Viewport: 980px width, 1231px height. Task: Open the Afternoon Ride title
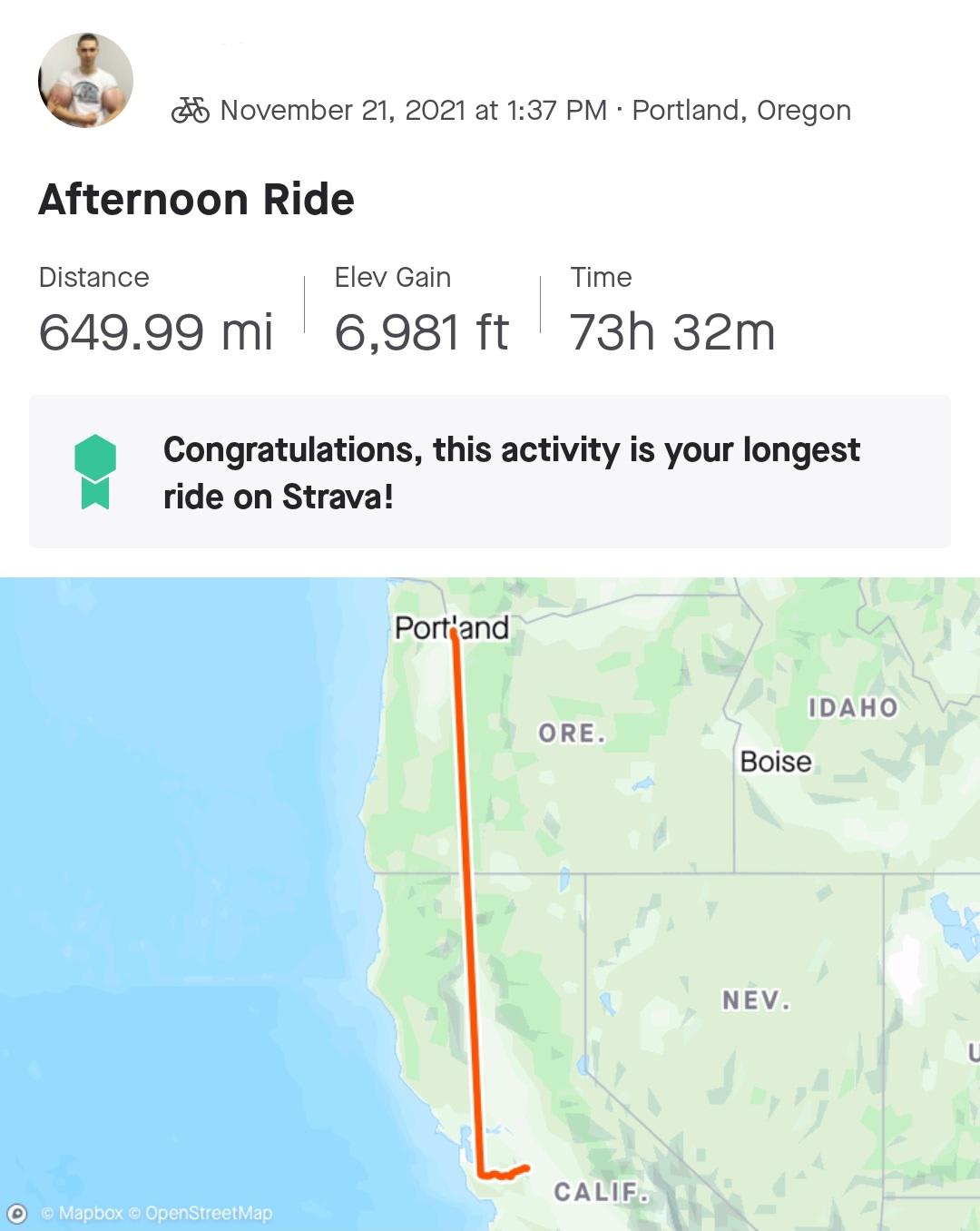(x=196, y=199)
